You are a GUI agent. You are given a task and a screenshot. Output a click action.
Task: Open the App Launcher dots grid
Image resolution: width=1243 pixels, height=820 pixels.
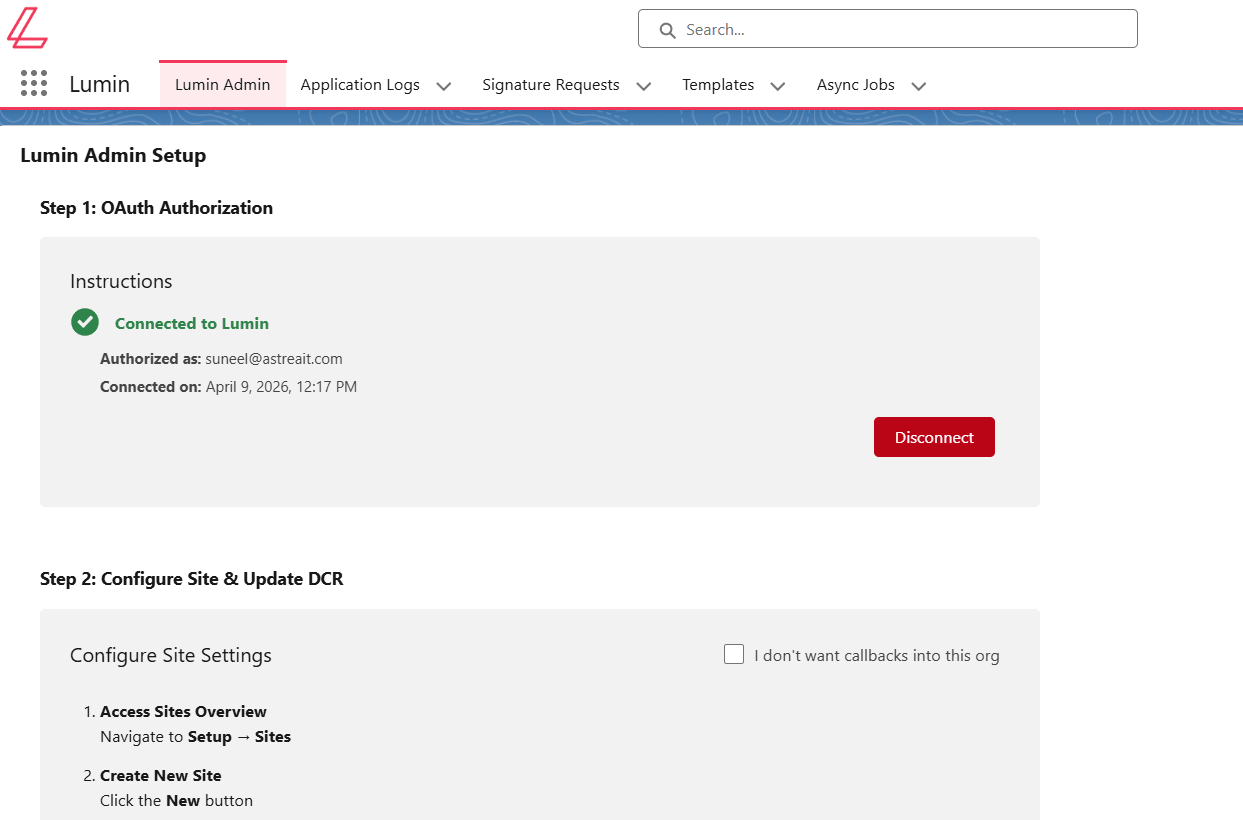[x=34, y=84]
